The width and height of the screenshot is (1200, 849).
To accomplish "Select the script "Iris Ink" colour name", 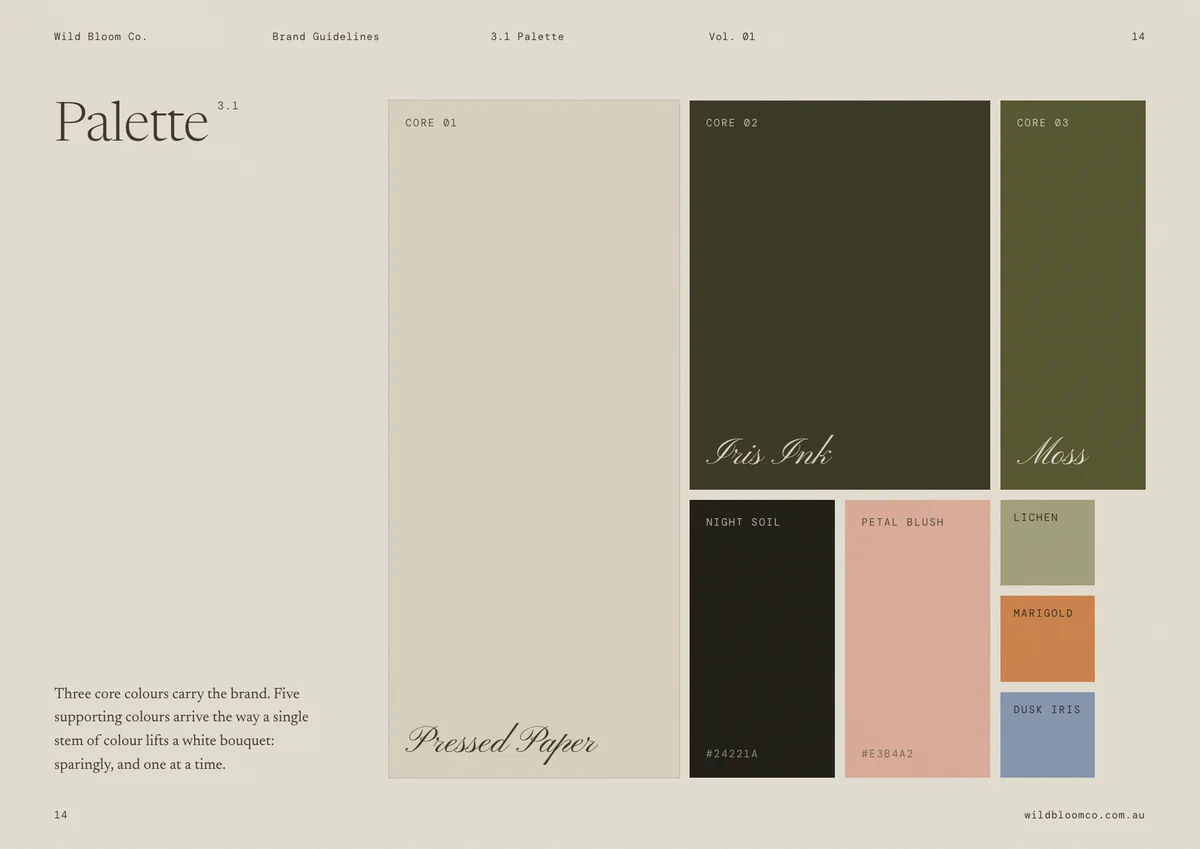I will [769, 452].
